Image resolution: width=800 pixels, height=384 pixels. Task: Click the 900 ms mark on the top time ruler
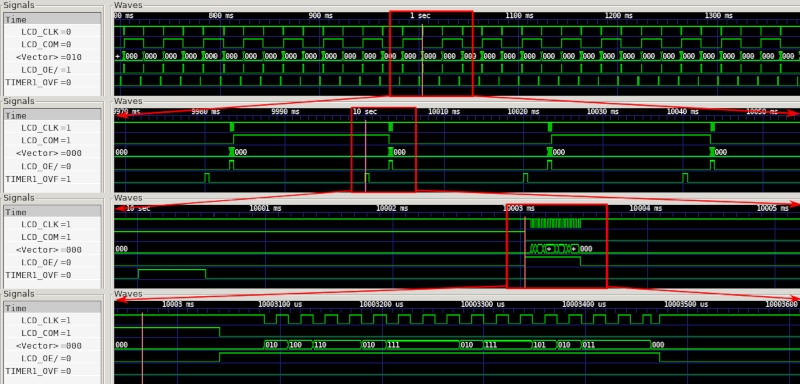(x=320, y=16)
